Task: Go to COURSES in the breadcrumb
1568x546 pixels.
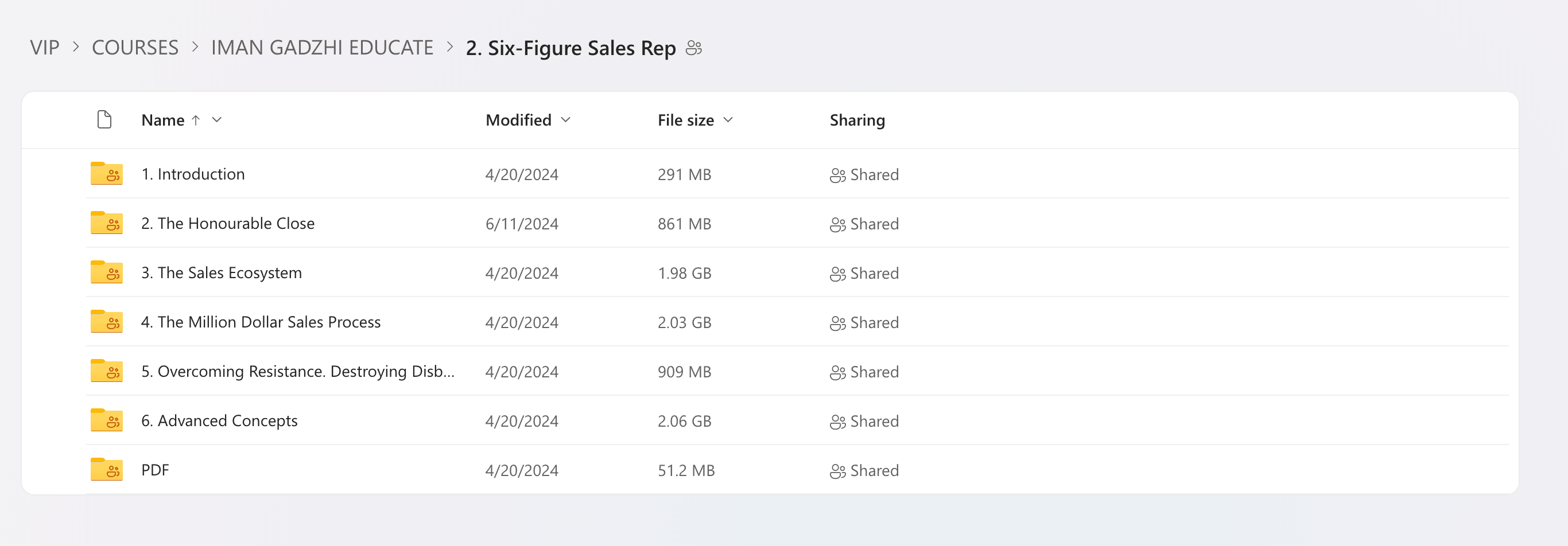Action: click(135, 48)
